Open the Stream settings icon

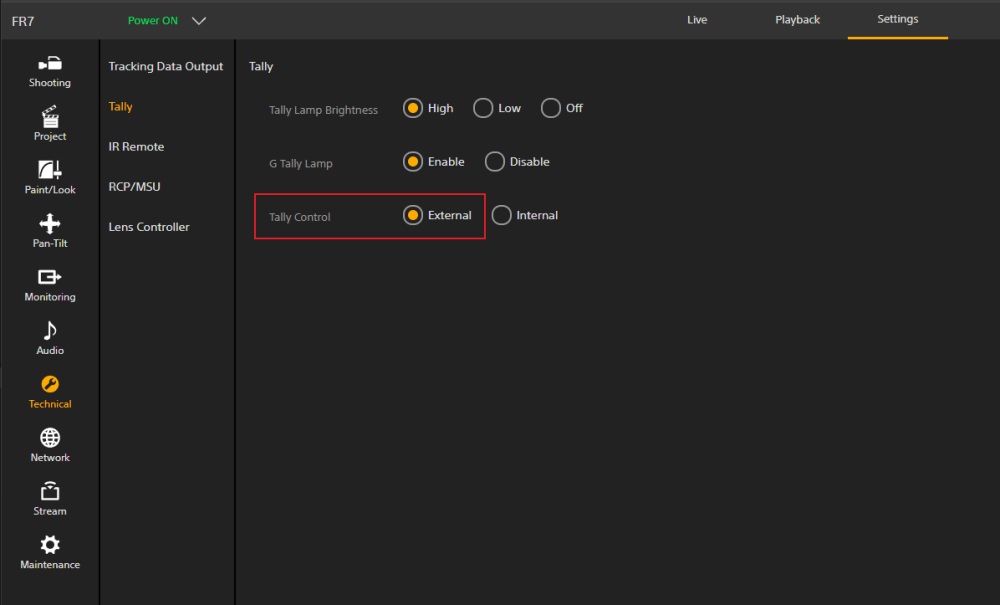tap(50, 492)
